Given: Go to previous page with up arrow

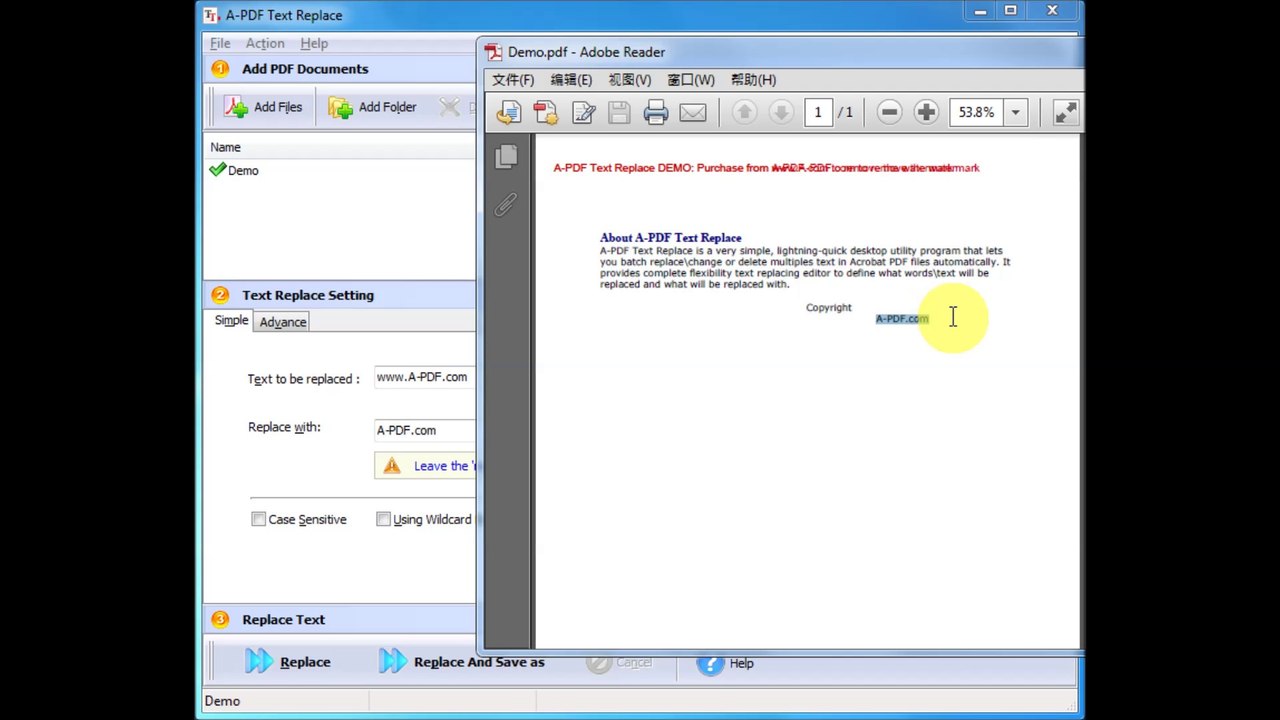Looking at the screenshot, I should click(x=744, y=113).
